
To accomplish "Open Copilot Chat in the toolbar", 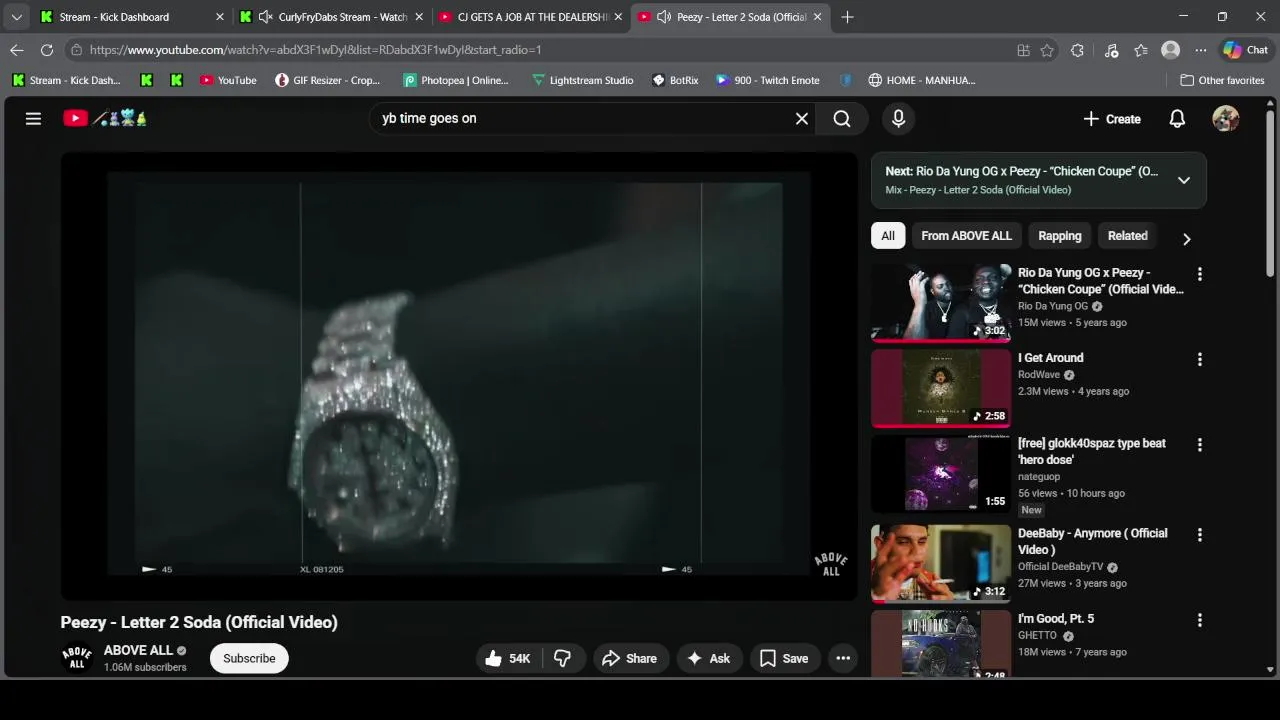I will [x=1246, y=50].
